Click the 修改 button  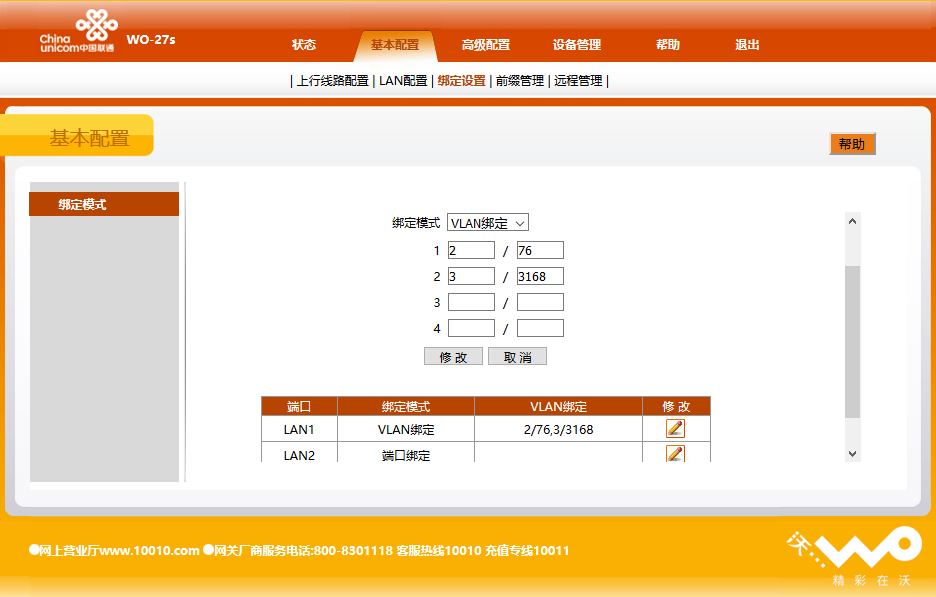pos(453,357)
